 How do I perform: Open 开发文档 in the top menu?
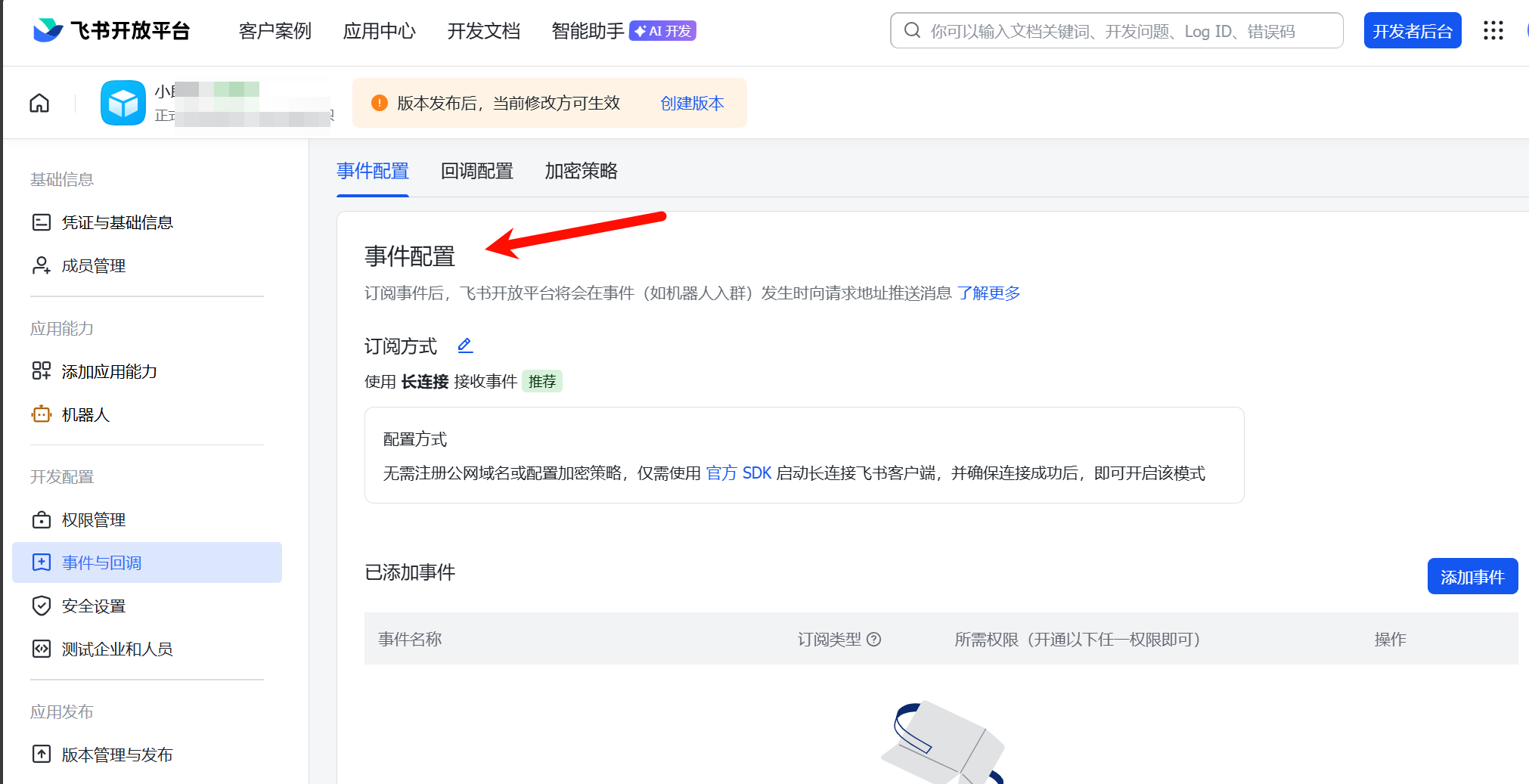coord(483,31)
